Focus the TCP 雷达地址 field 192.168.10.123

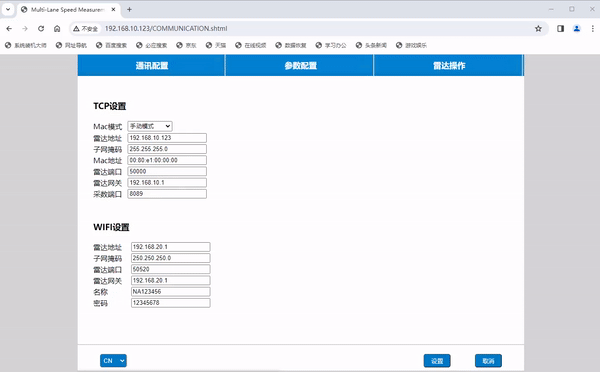[167, 138]
